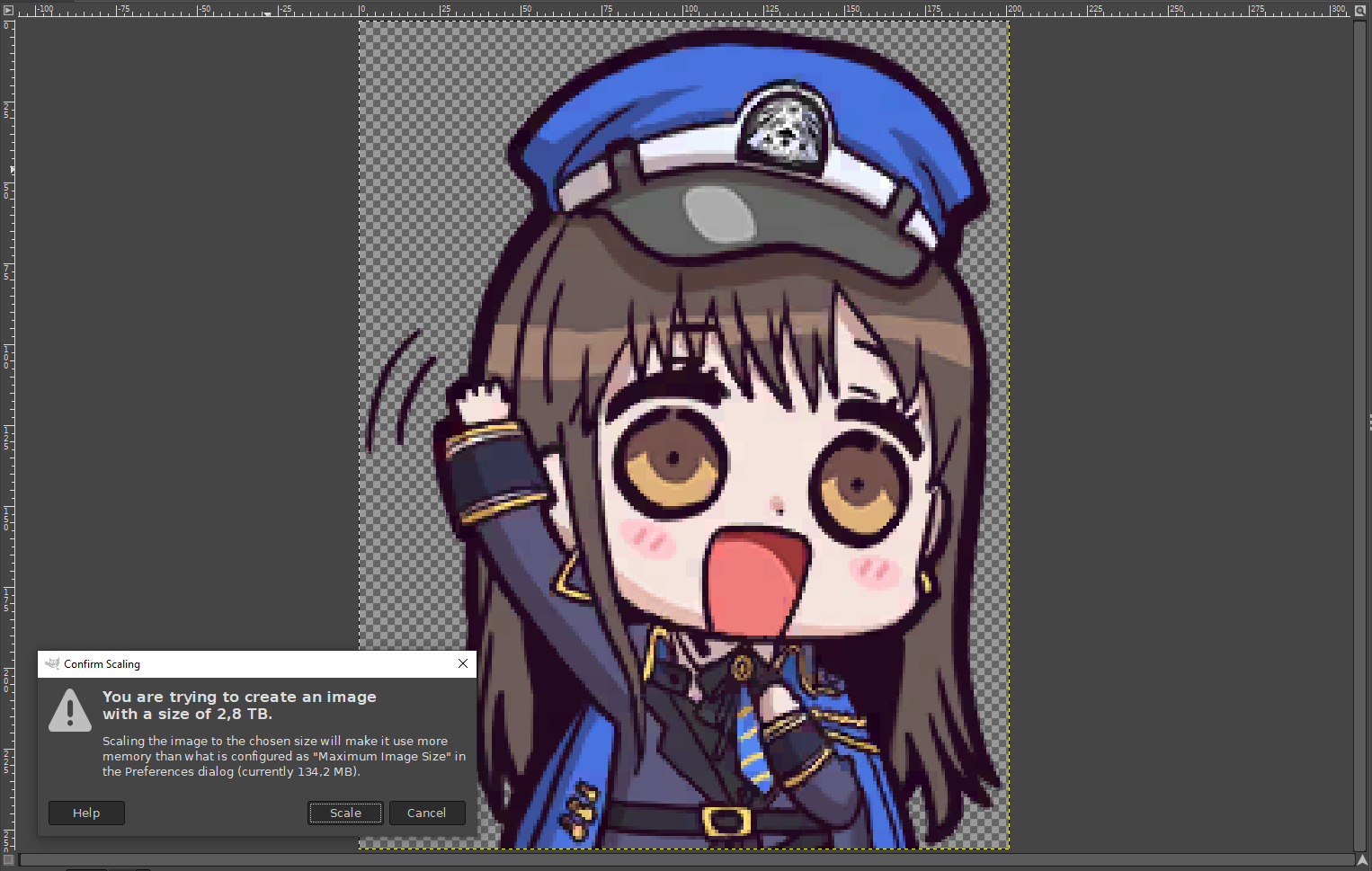
Task: Click the vertical ruler left of the canvas
Action: tap(8, 436)
